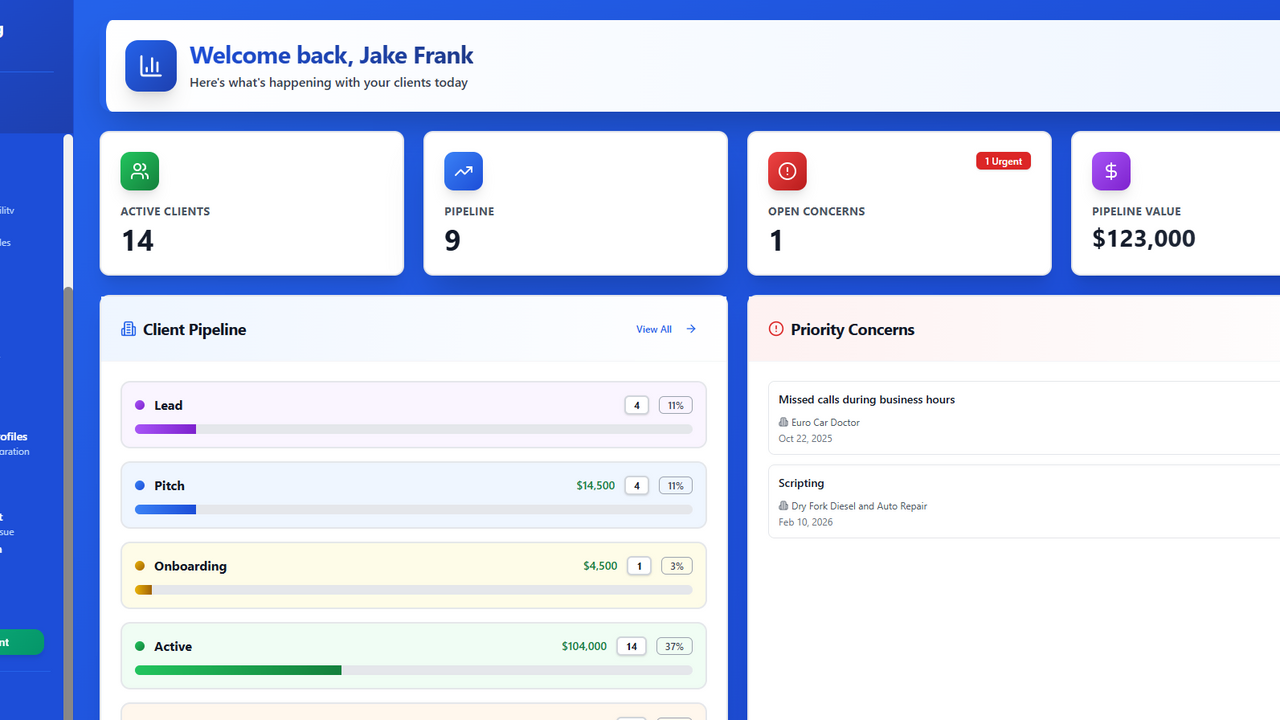1280x720 pixels.
Task: Click the Pitch stage progress bar
Action: (414, 509)
